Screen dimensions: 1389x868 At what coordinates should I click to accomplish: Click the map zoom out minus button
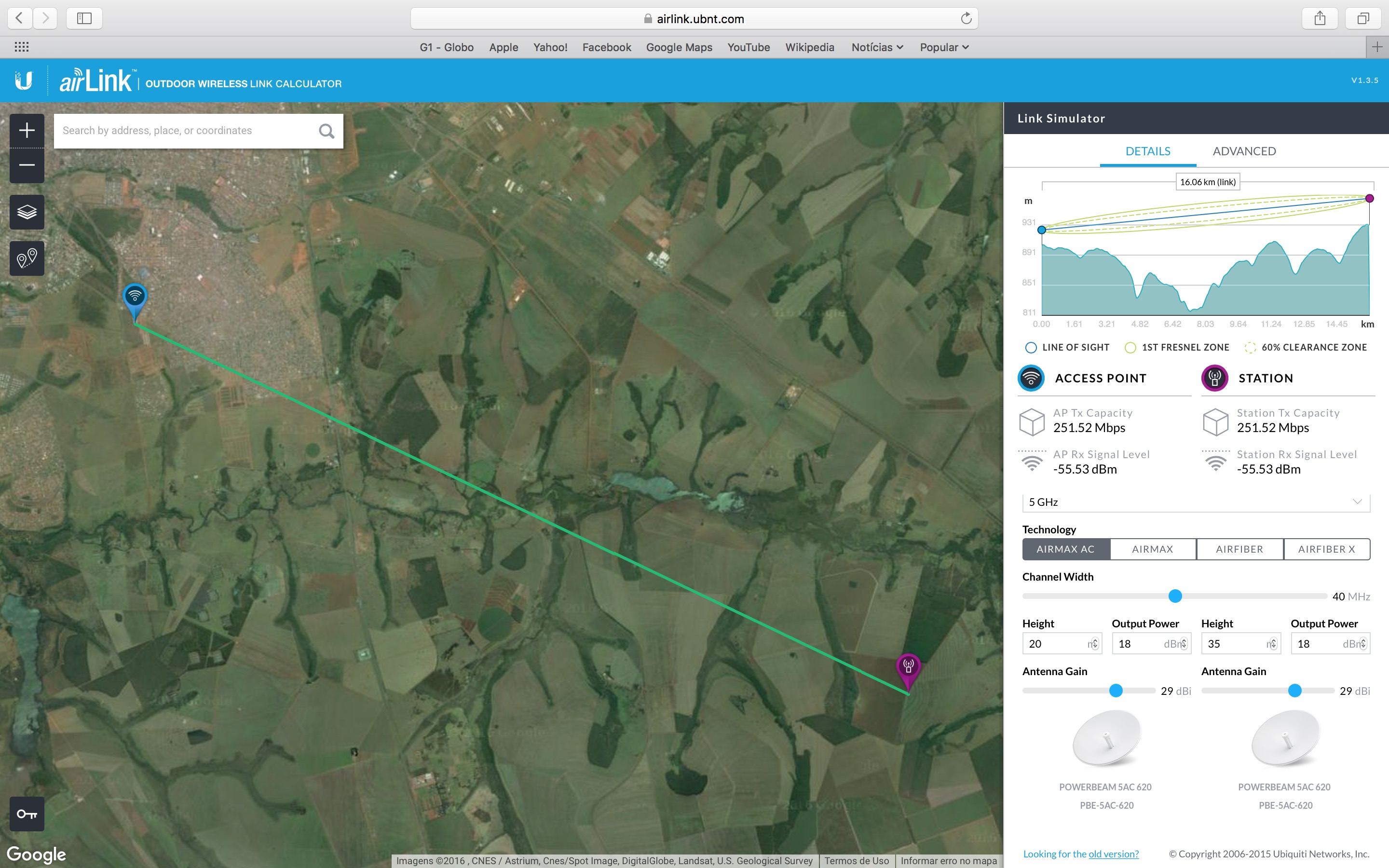click(x=27, y=165)
